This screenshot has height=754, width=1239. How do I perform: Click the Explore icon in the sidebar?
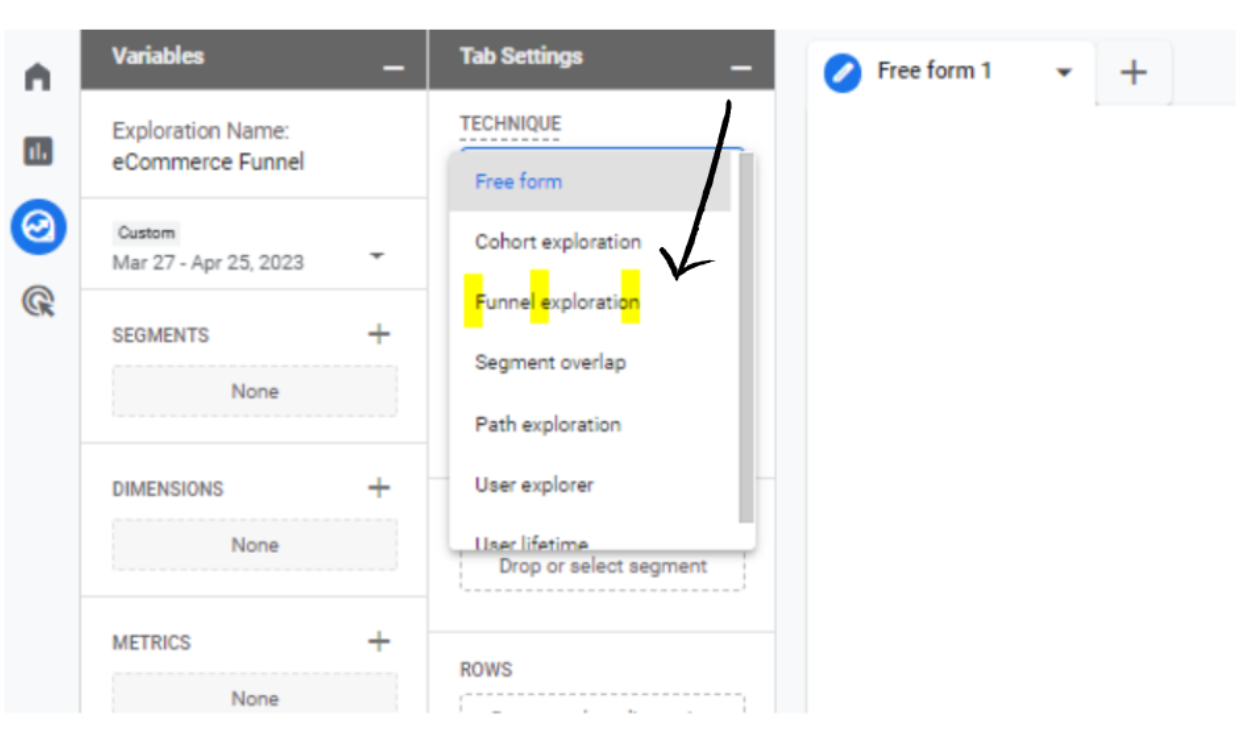[37, 227]
